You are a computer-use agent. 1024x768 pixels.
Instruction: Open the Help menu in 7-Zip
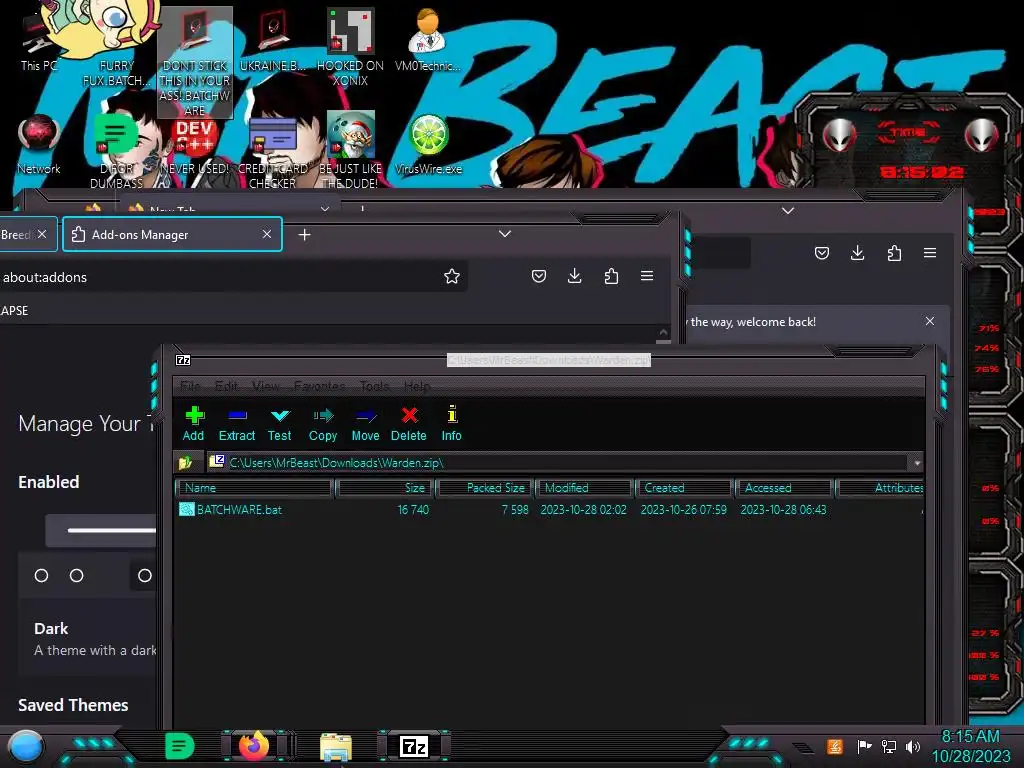(x=417, y=386)
